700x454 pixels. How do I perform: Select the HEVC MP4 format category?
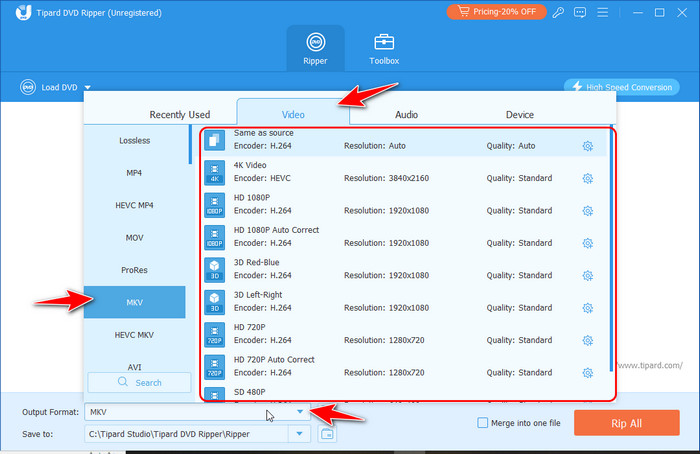tap(134, 205)
